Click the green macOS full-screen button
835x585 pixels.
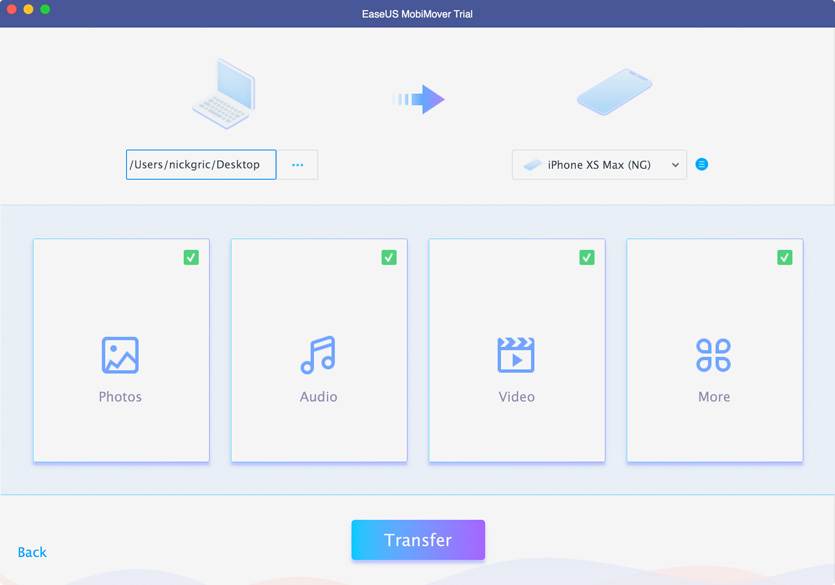[x=45, y=9]
